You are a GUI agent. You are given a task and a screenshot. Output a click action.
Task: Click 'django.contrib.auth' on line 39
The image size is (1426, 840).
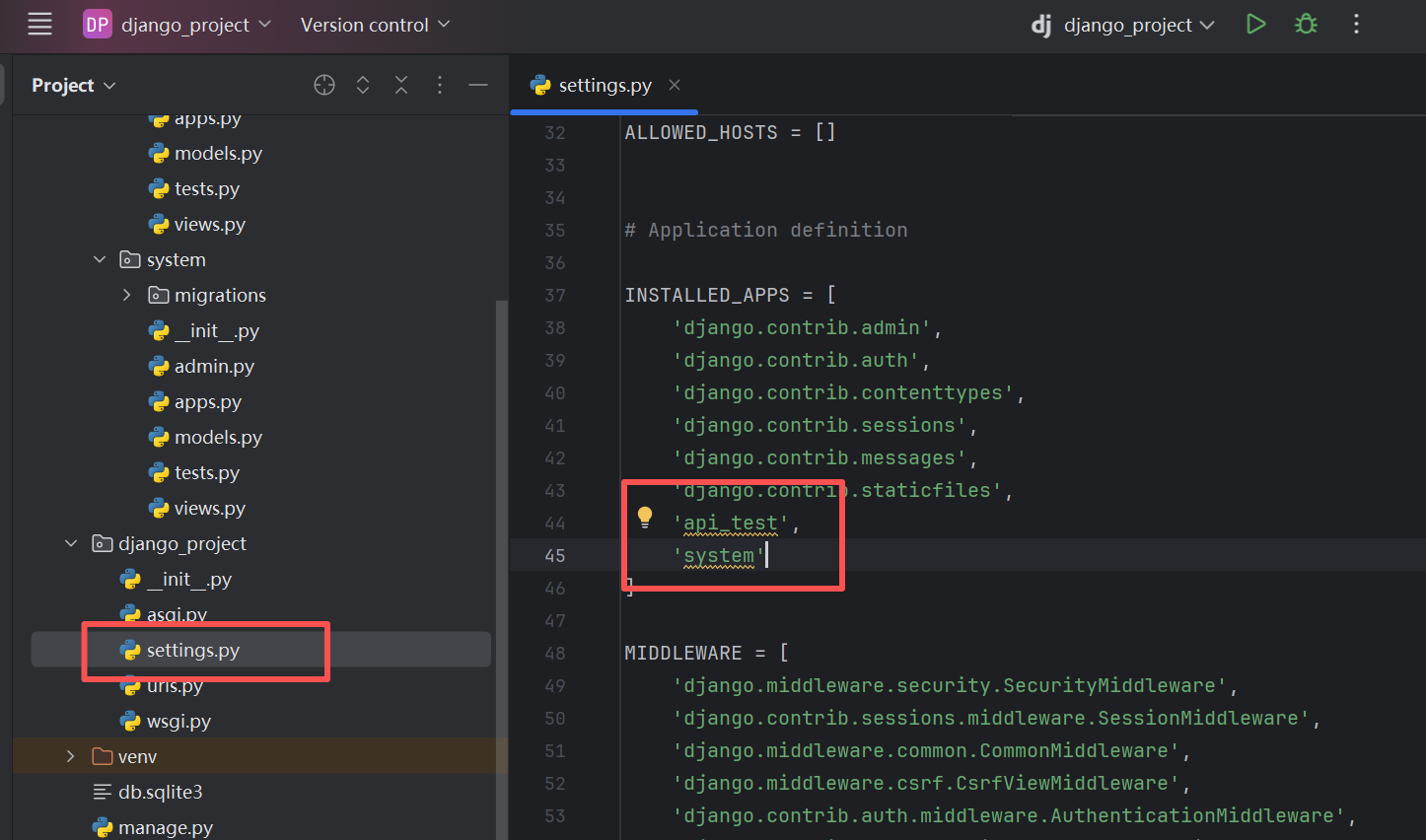(796, 360)
